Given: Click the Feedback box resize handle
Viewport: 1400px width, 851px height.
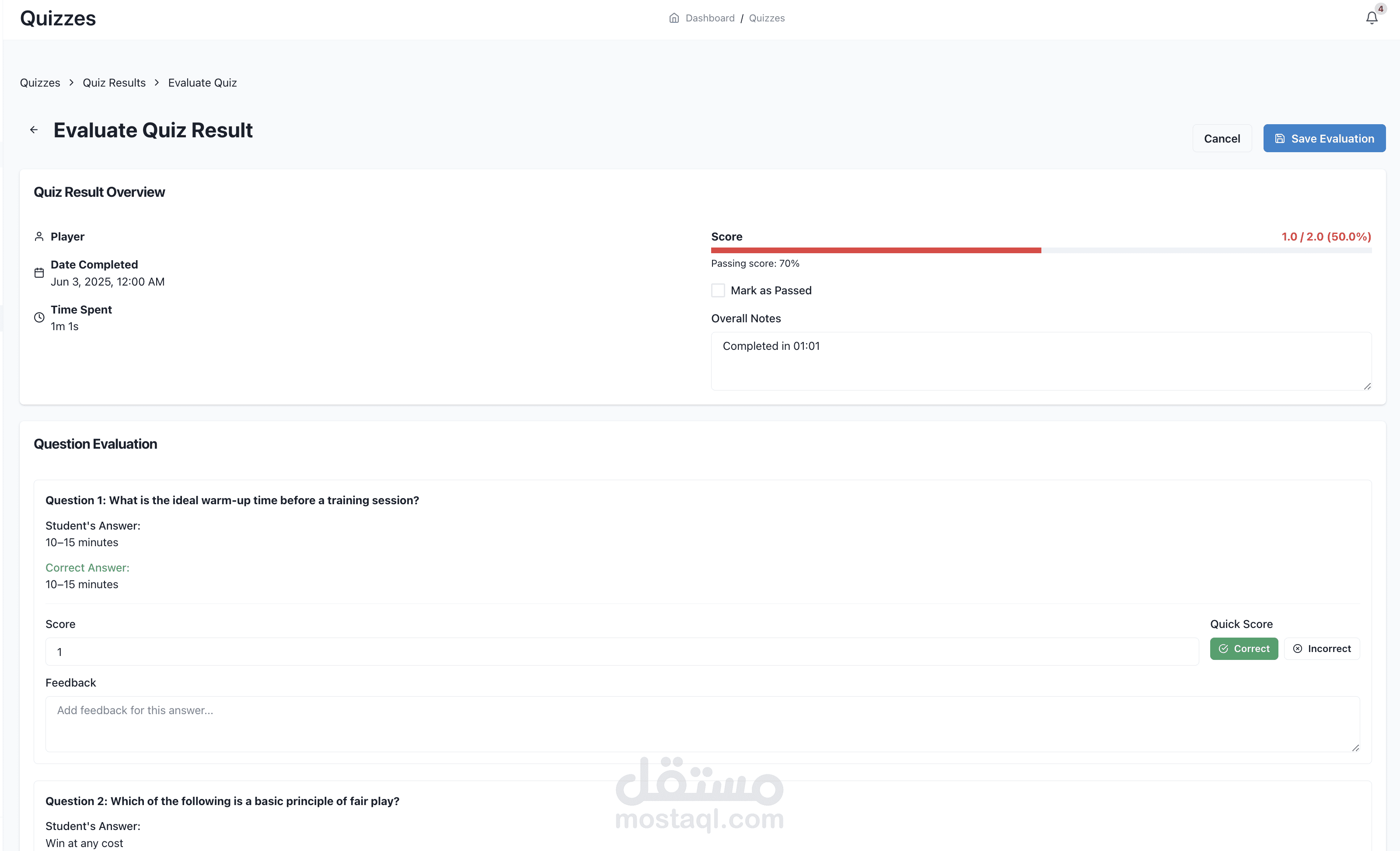Looking at the screenshot, I should (1355, 748).
